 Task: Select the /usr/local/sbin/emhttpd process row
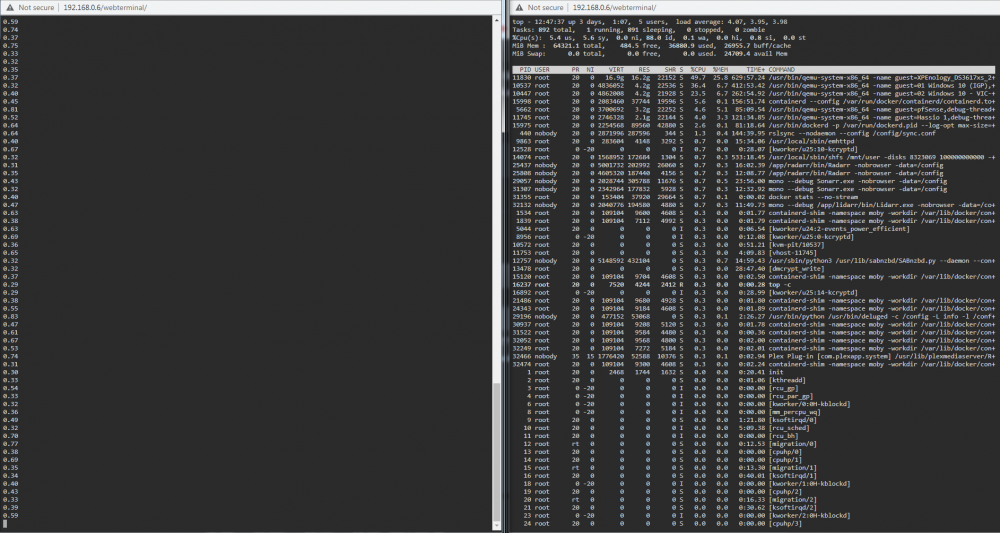coord(753,141)
